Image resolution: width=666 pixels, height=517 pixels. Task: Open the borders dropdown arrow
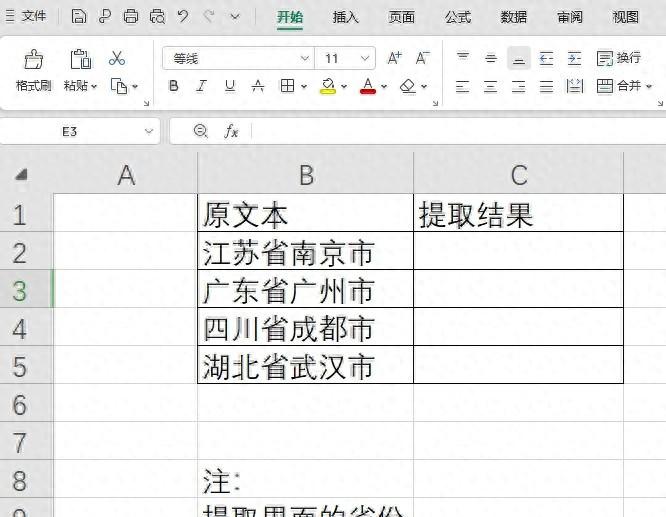304,87
